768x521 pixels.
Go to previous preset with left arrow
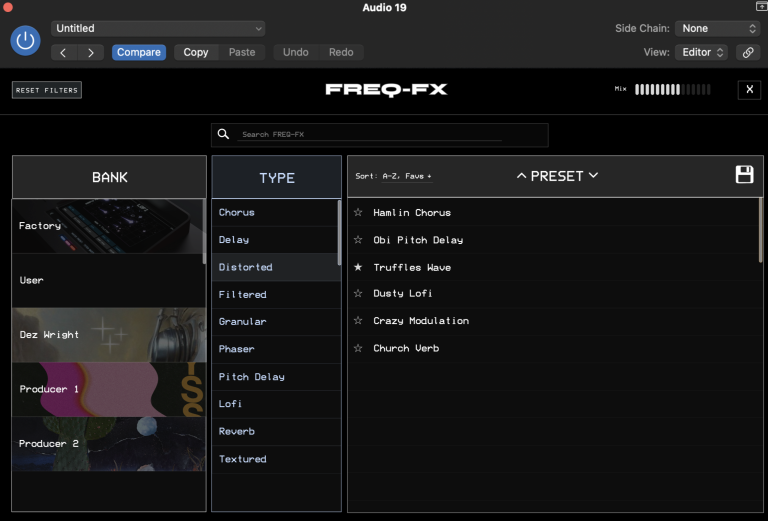pos(64,52)
